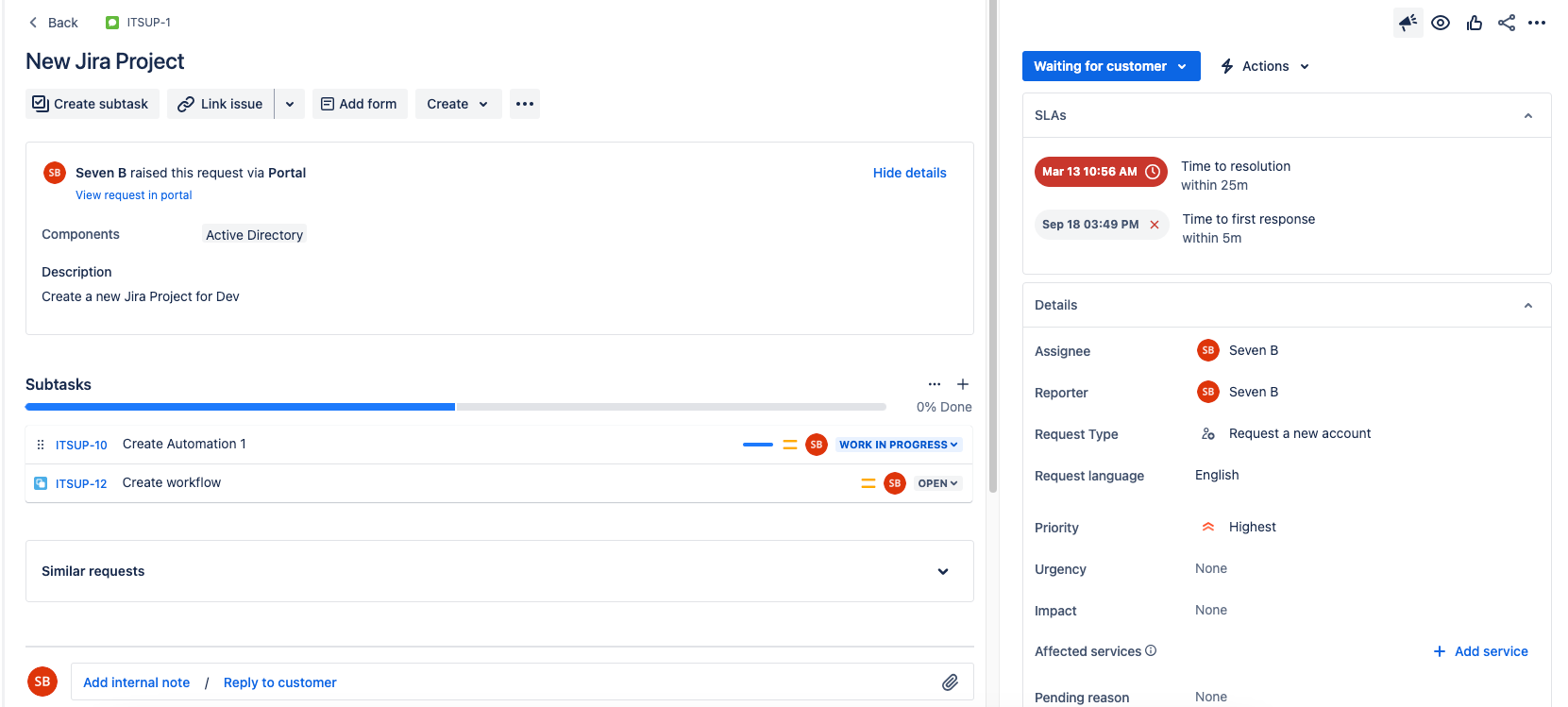
Task: Open the Actions dropdown menu
Action: 1265,66
